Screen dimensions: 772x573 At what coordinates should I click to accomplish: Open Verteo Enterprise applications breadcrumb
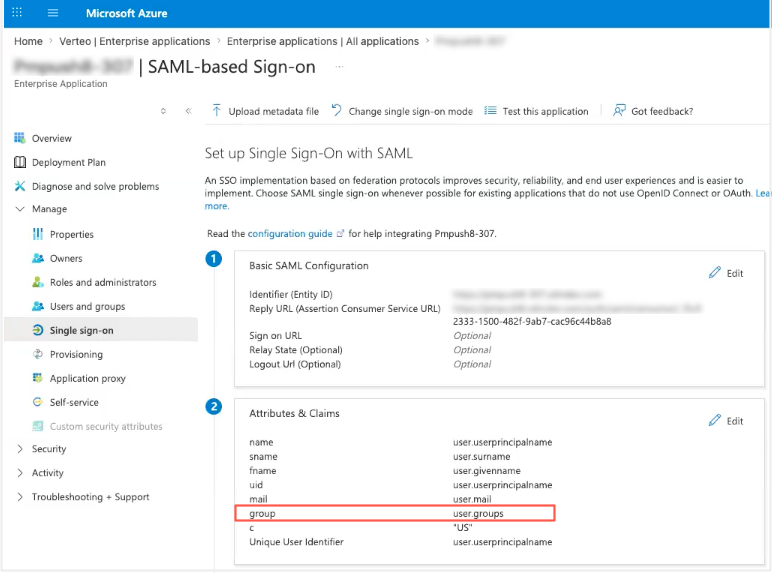click(134, 41)
